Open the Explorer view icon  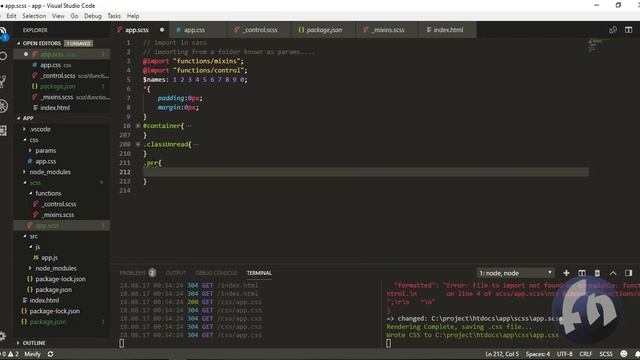tap(3, 33)
